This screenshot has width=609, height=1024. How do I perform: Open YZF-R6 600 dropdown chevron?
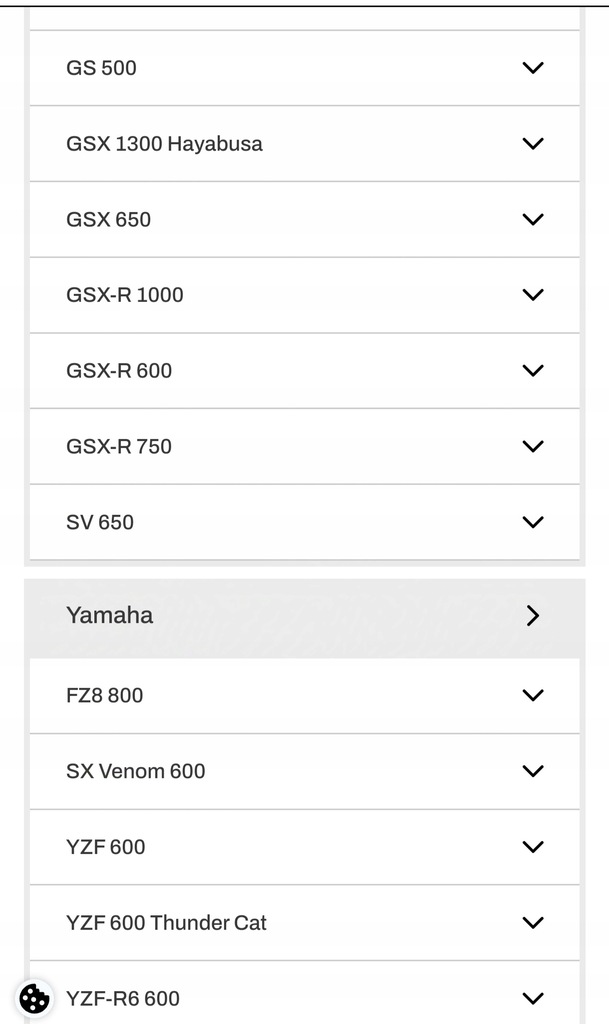[533, 999]
